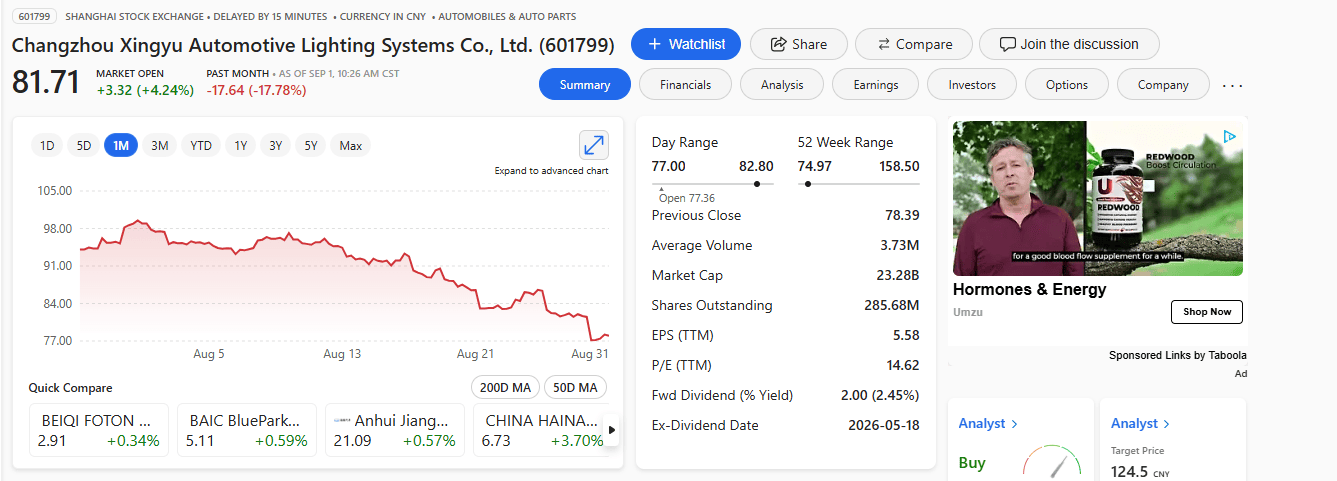Select the 5D chart range

tap(84, 145)
